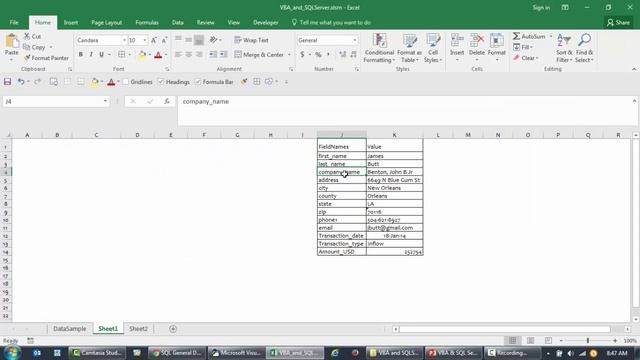Click Insert cells icon

(x=457, y=41)
